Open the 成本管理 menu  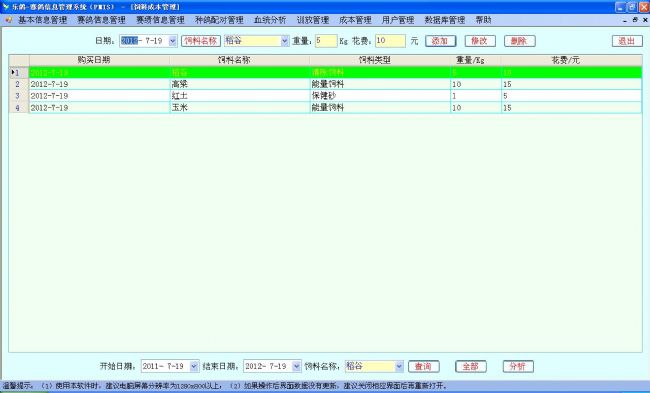click(x=355, y=20)
